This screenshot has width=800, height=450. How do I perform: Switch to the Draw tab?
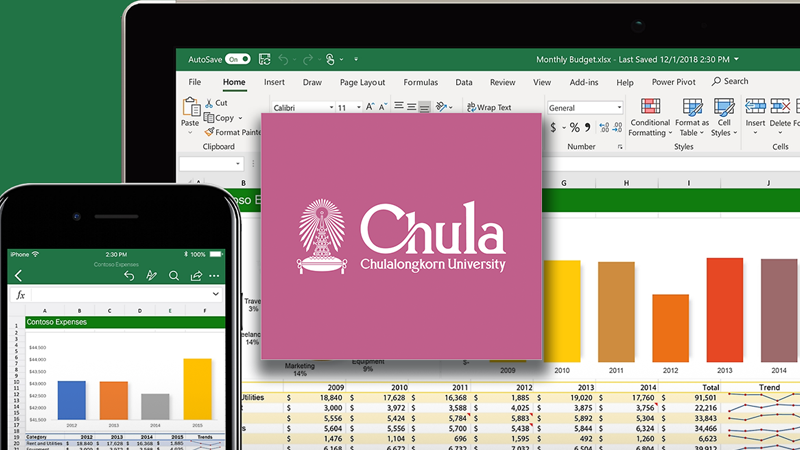(x=312, y=82)
